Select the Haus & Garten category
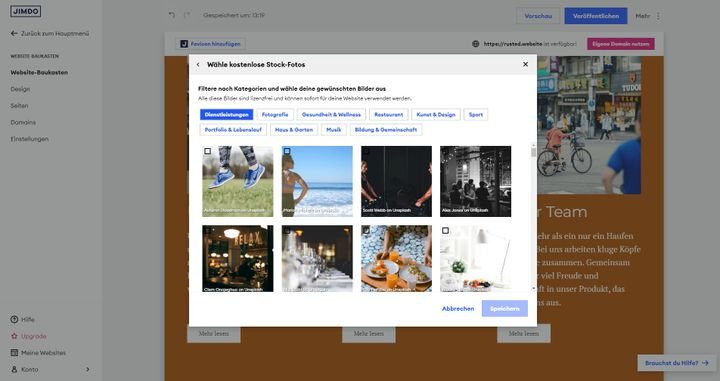The width and height of the screenshot is (720, 381). [x=294, y=130]
